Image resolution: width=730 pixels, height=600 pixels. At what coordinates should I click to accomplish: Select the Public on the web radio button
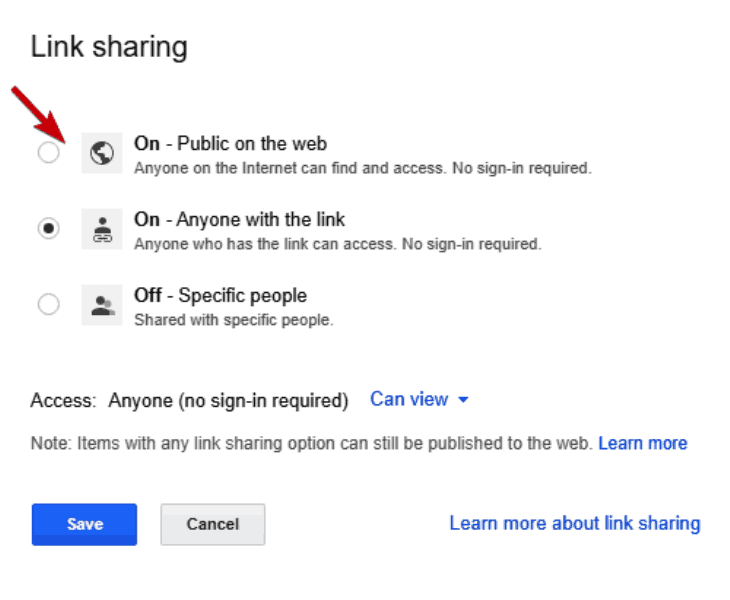click(48, 153)
